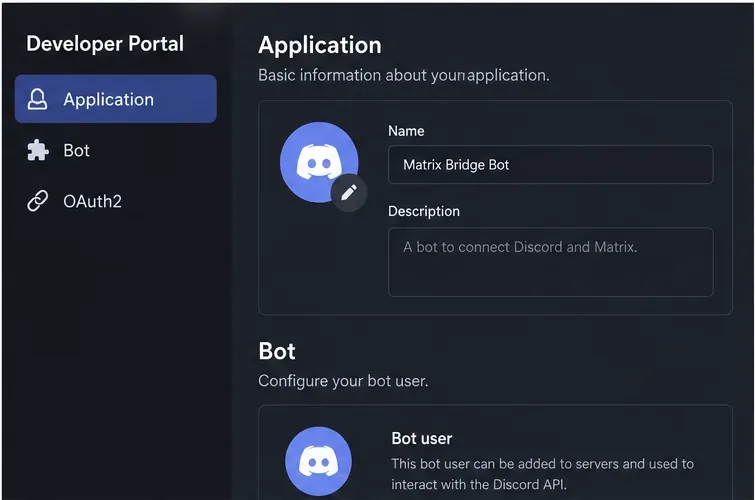This screenshot has width=755, height=500.
Task: Click the 'Bot user' label
Action: pos(422,438)
